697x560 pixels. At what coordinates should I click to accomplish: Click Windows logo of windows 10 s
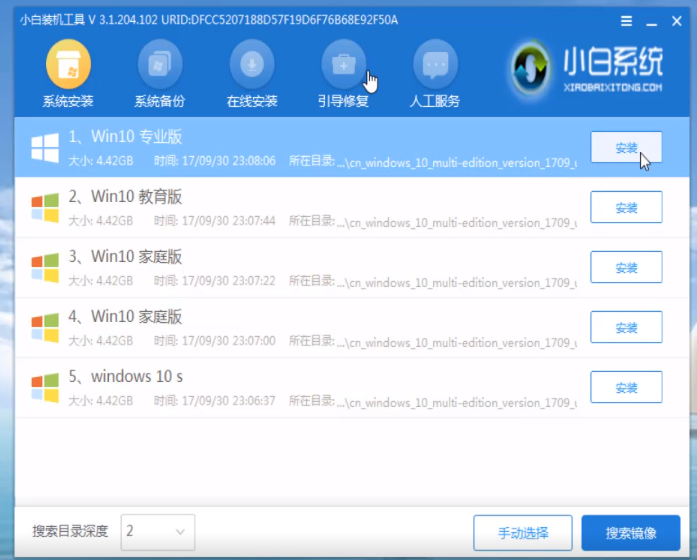[x=45, y=387]
